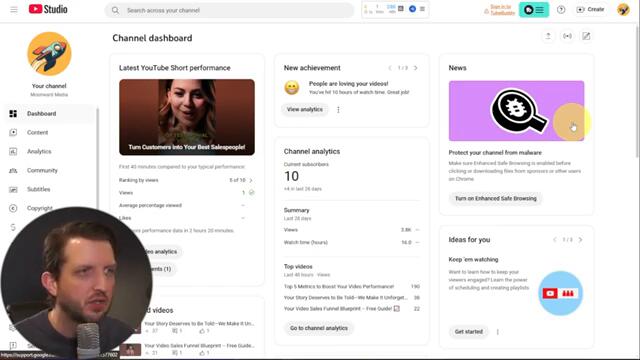Click the blue circle toolbar extension icon
The image size is (640, 360).
point(412,9)
